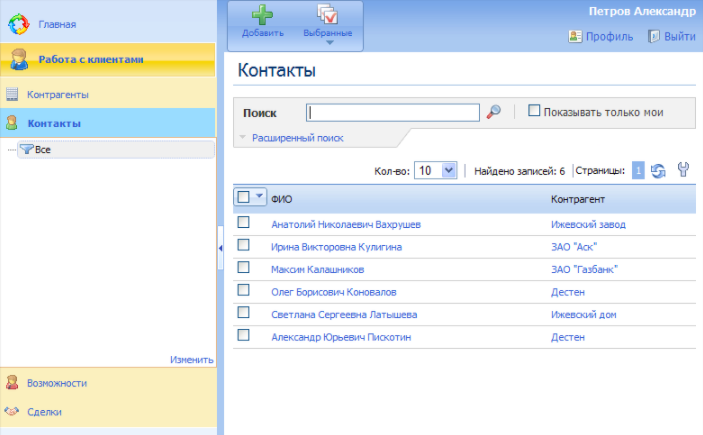Open Контрагенты in the sidebar

pos(58,95)
